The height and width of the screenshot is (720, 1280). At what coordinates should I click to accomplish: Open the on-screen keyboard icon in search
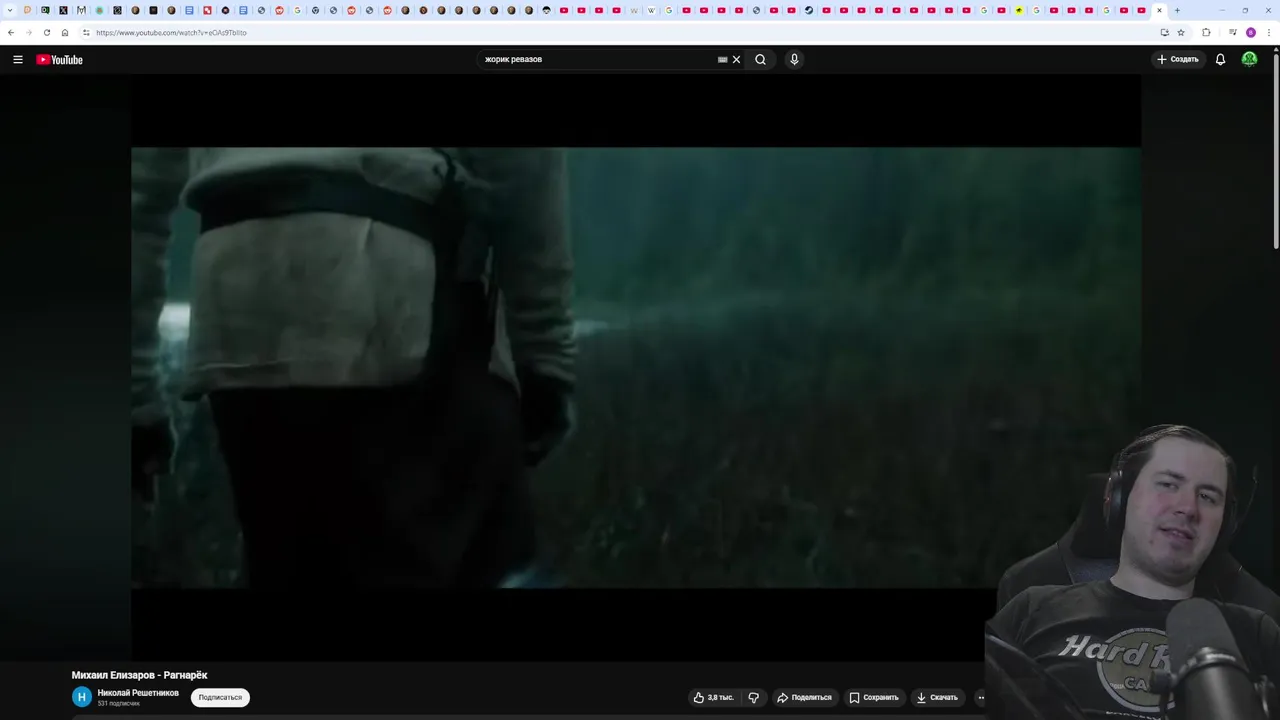[x=722, y=59]
